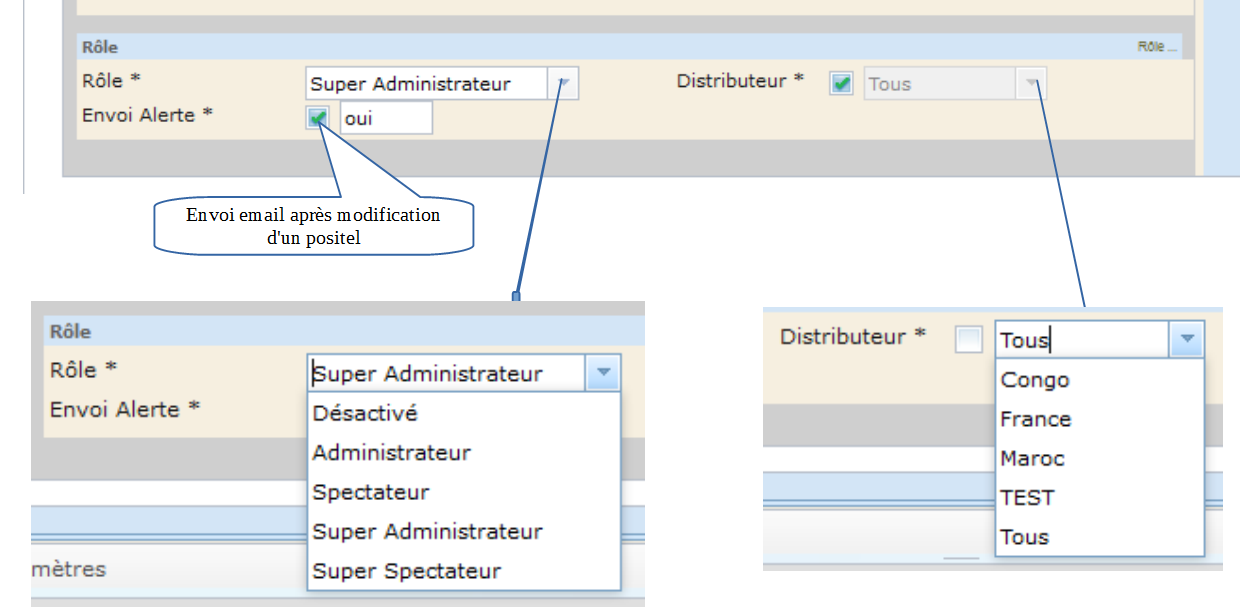The width and height of the screenshot is (1258, 609).
Task: Select 'Congo' as distributor
Action: [x=1035, y=380]
